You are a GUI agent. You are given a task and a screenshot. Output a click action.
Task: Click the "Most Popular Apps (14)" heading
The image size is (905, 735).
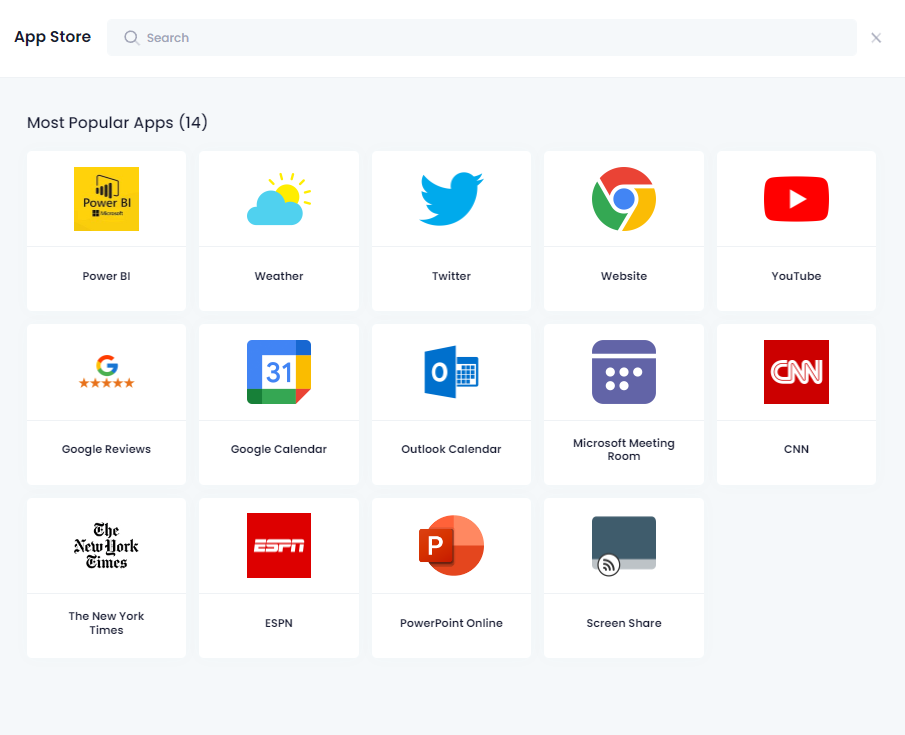tap(117, 122)
